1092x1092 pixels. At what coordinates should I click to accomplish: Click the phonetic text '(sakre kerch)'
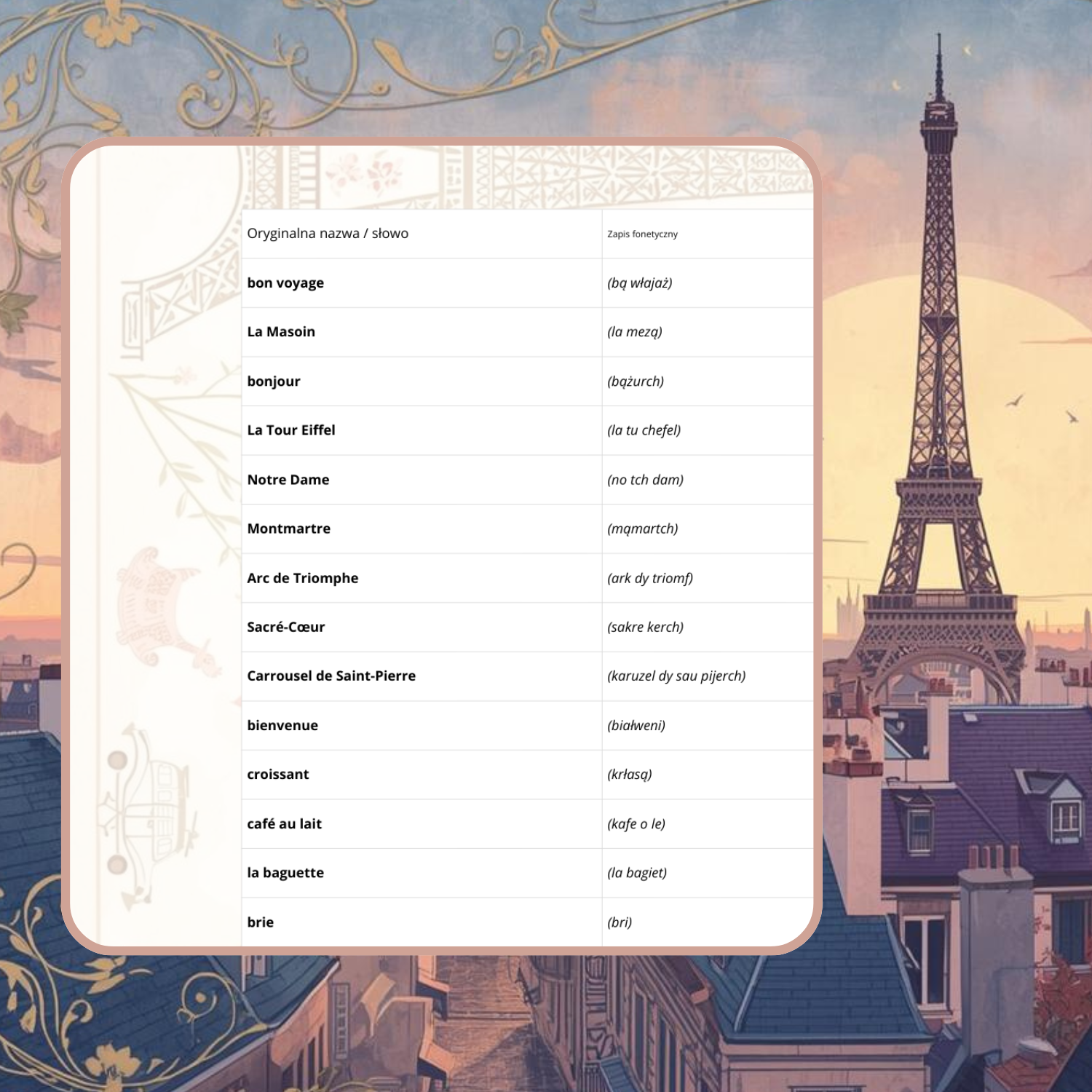pos(645,627)
